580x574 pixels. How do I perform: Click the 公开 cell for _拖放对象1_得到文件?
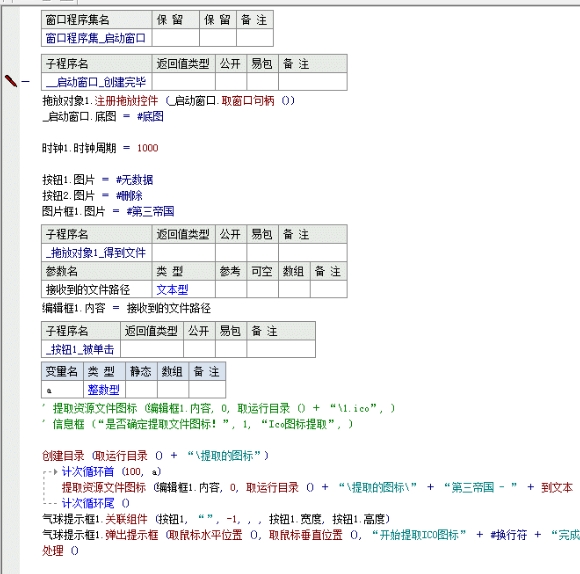231,253
